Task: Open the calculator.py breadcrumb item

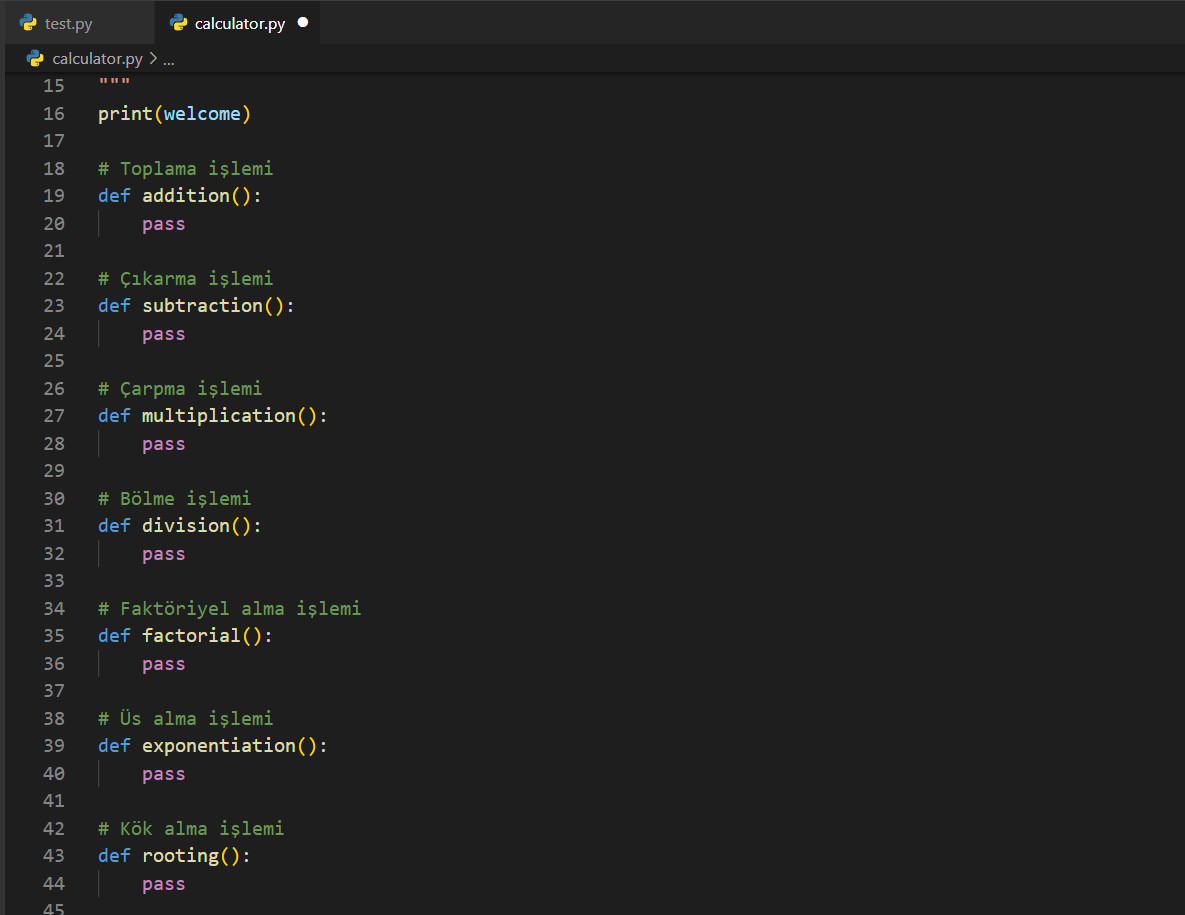Action: (97, 59)
